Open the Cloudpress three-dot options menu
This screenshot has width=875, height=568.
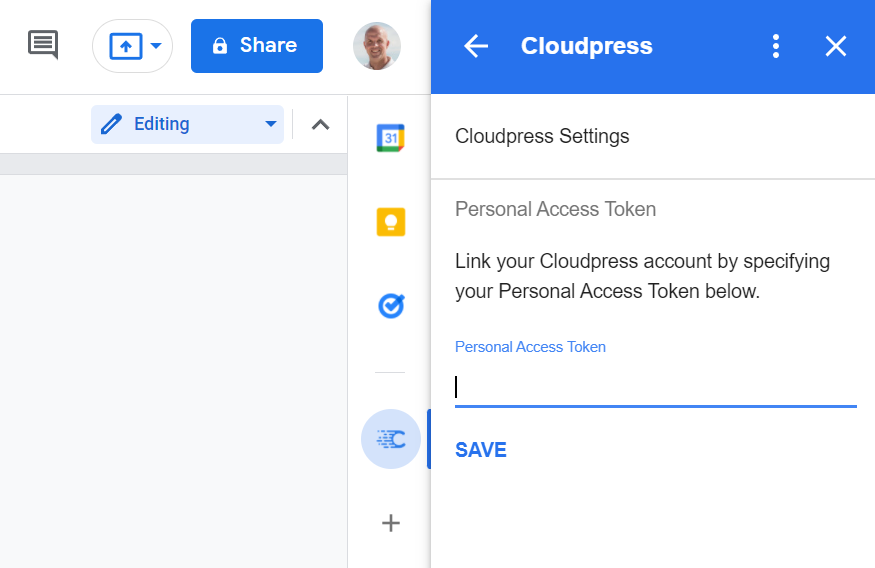776,46
